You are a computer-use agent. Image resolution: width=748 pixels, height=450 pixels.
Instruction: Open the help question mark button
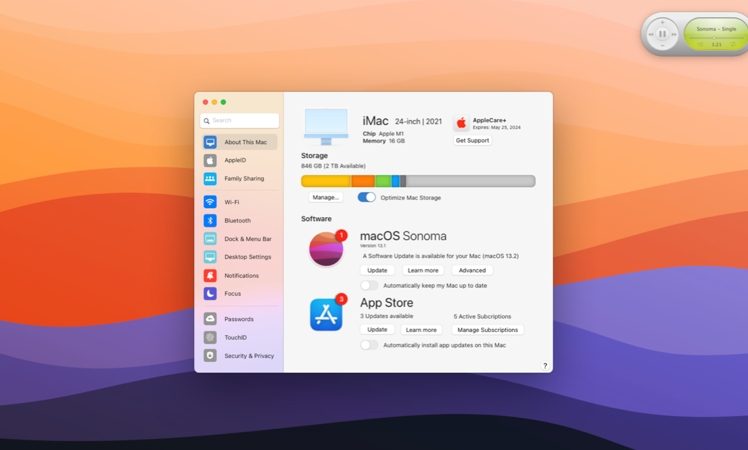pos(545,366)
